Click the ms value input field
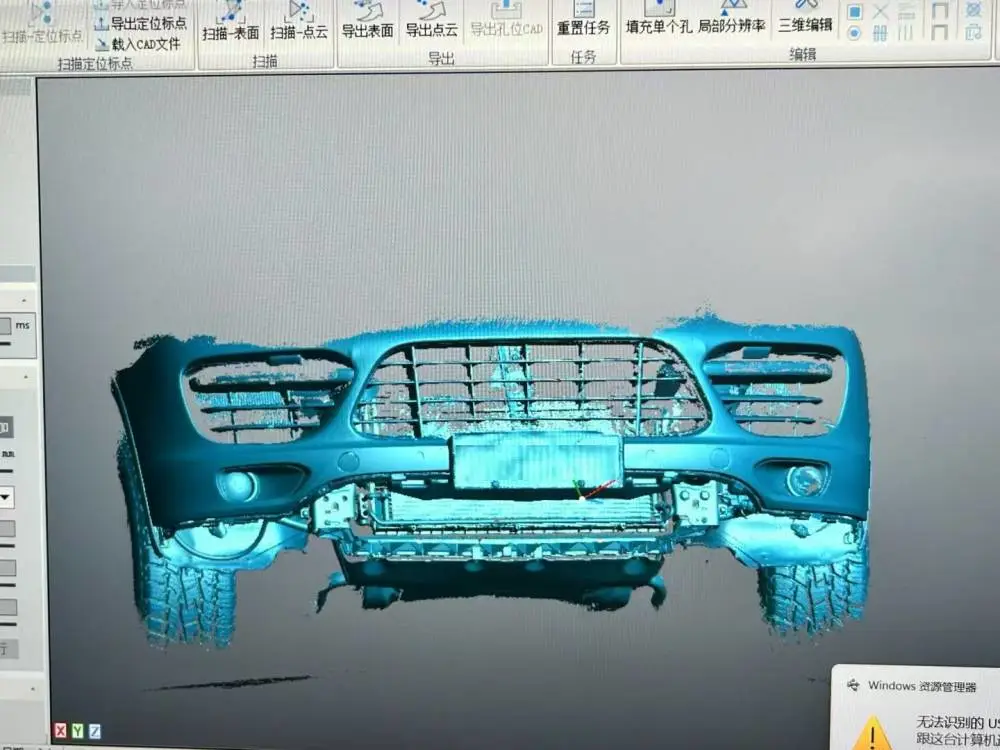 coord(5,326)
